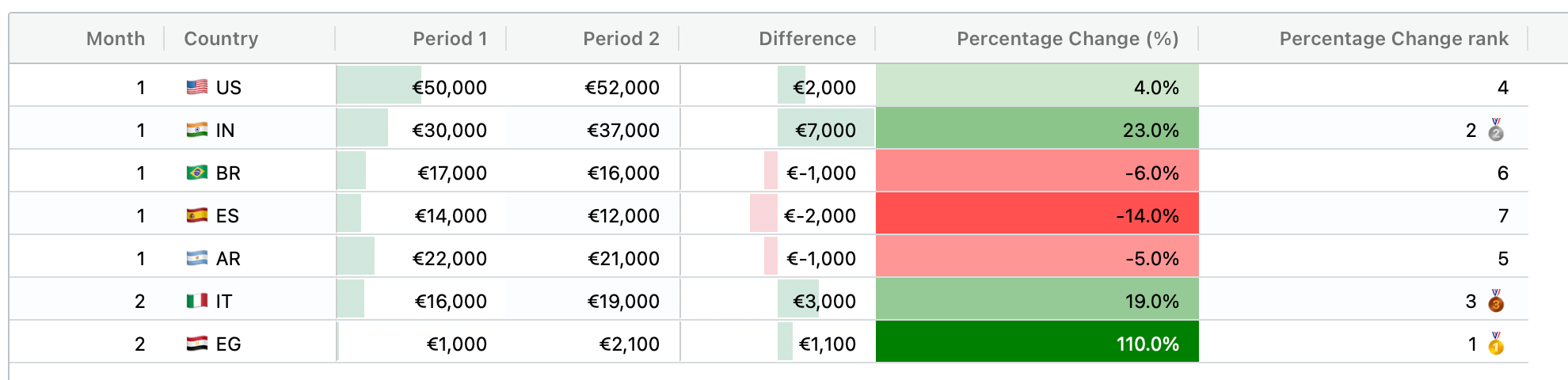The height and width of the screenshot is (380, 1568).
Task: Click the €7,000 difference cell
Action: 825,130
